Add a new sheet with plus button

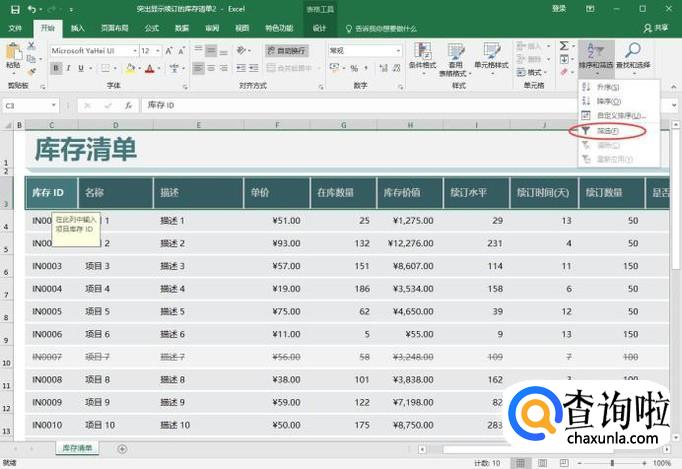[x=122, y=449]
